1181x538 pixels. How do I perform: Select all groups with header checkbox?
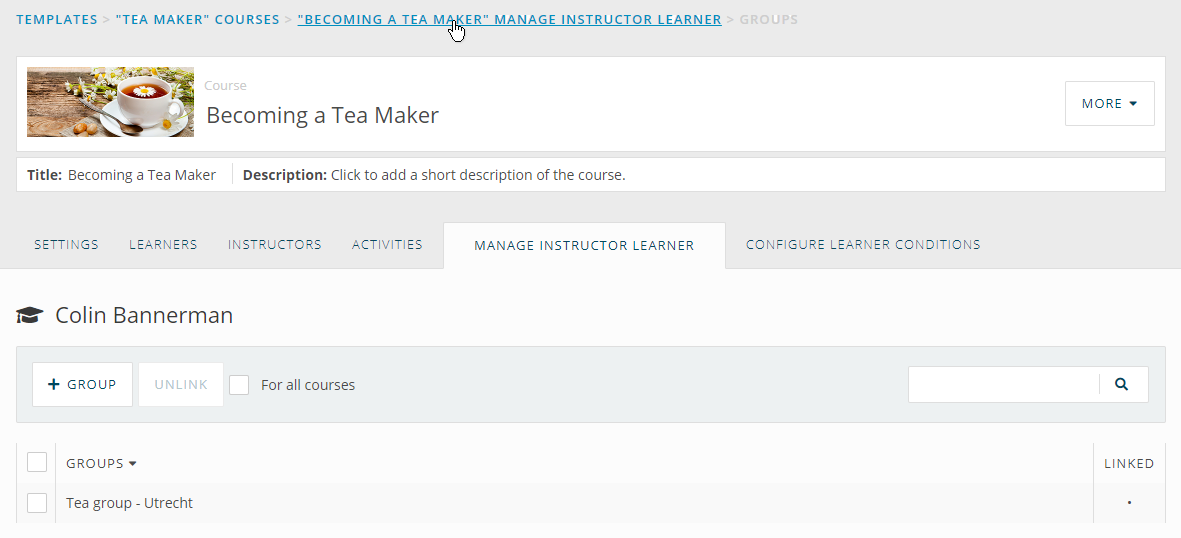37,462
